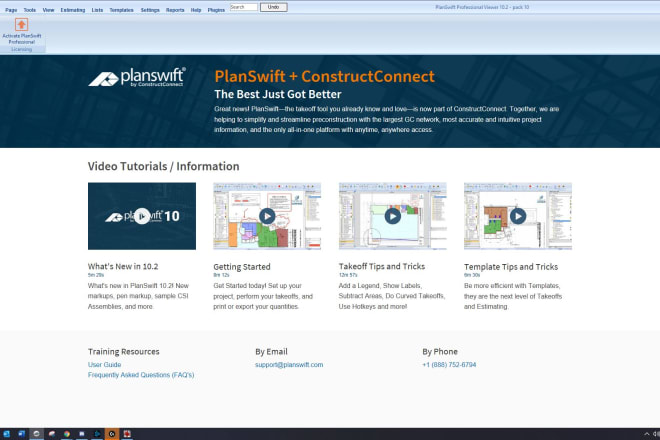Click the "Video Tutorials / Information" heading
Image resolution: width=660 pixels, height=440 pixels.
coord(163,166)
